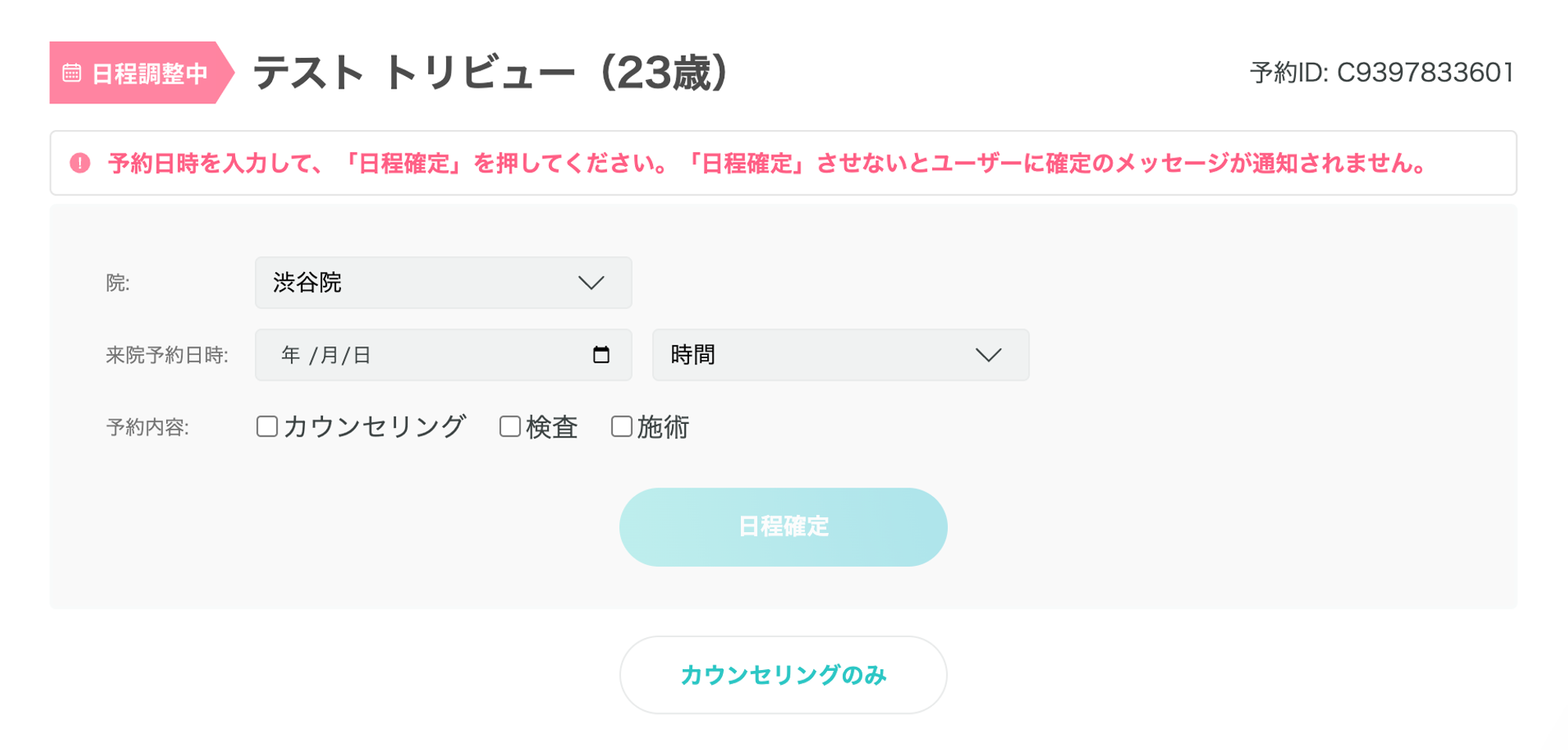Open the 渋谷院 clinic dropdown
This screenshot has height=750, width=1568.
click(x=443, y=283)
